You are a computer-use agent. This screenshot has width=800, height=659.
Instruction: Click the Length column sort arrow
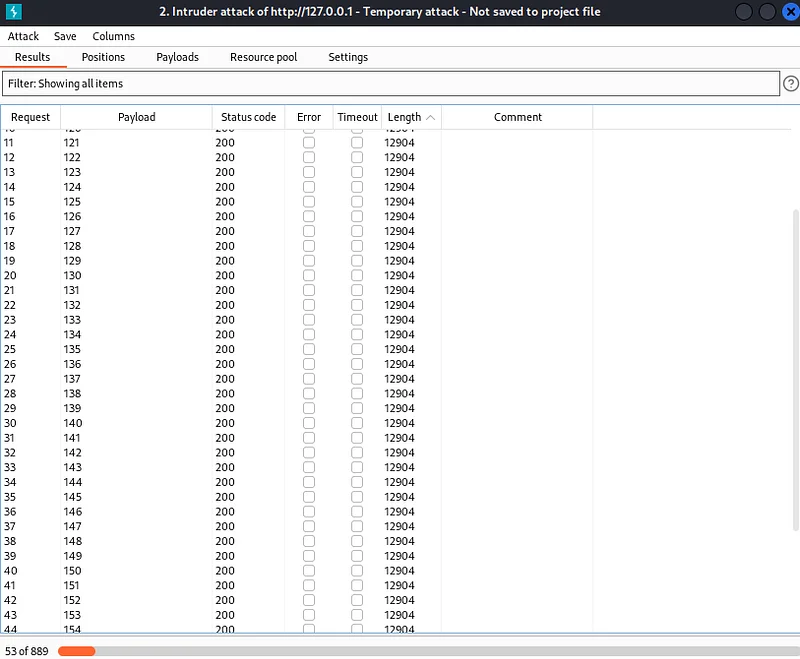tap(430, 117)
